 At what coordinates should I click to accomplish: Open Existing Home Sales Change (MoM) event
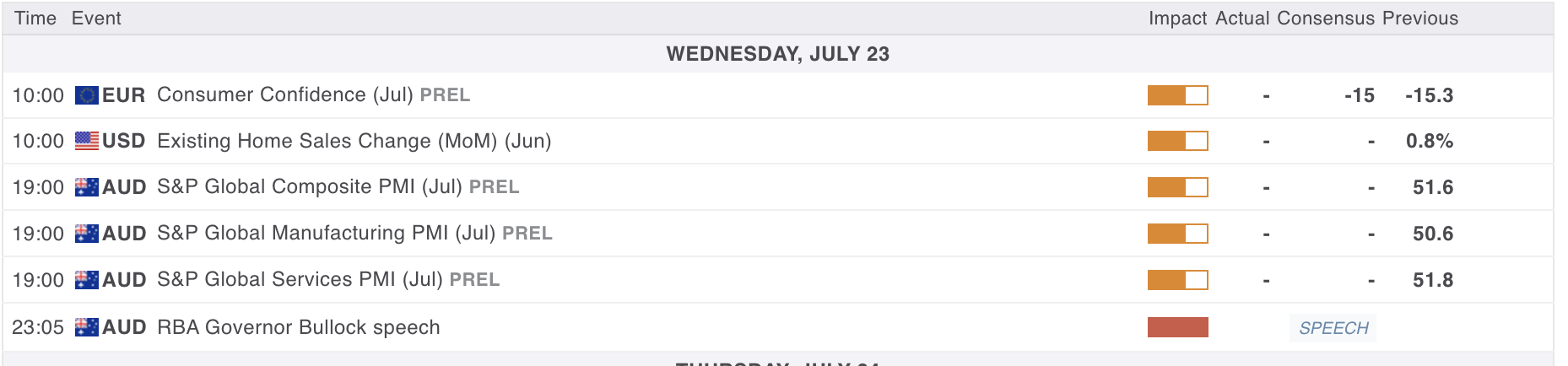[x=354, y=141]
